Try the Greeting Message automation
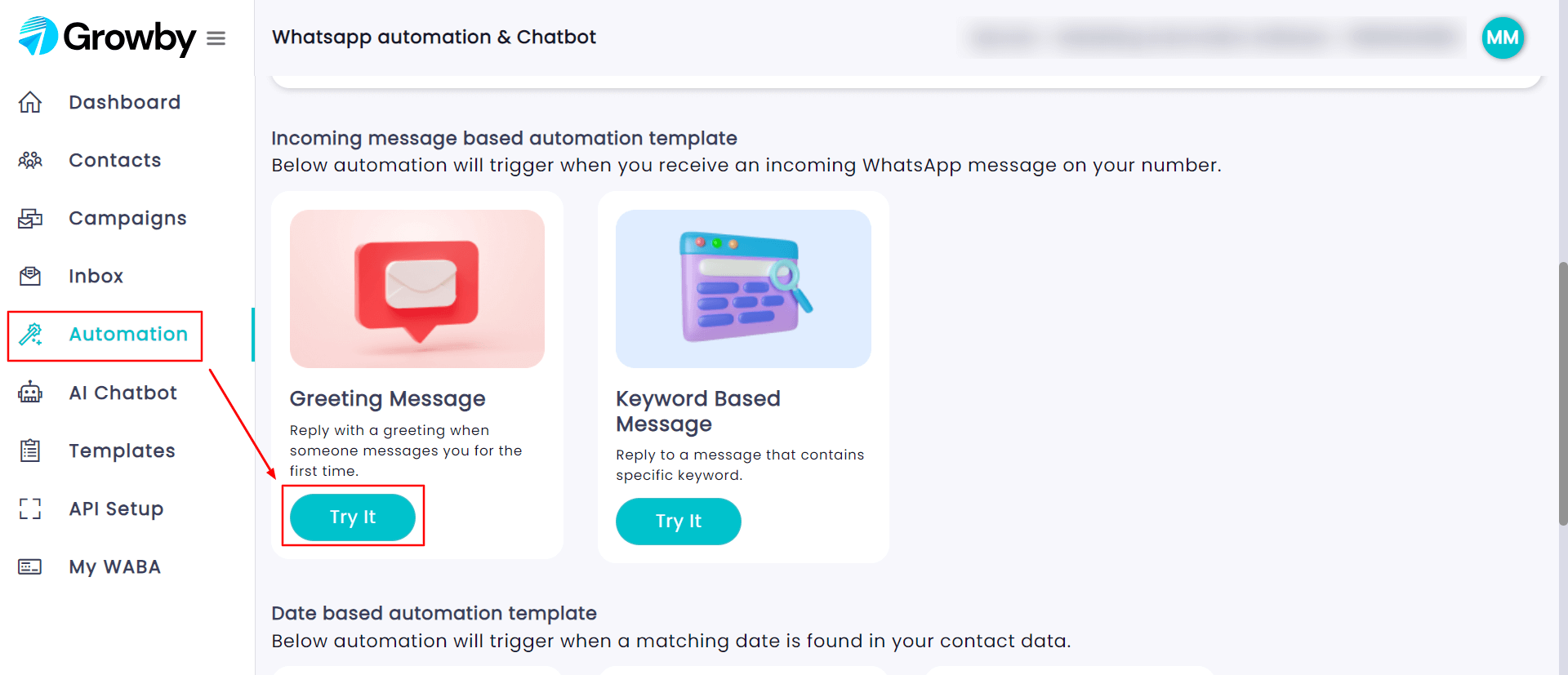This screenshot has width=1568, height=675. (x=353, y=517)
